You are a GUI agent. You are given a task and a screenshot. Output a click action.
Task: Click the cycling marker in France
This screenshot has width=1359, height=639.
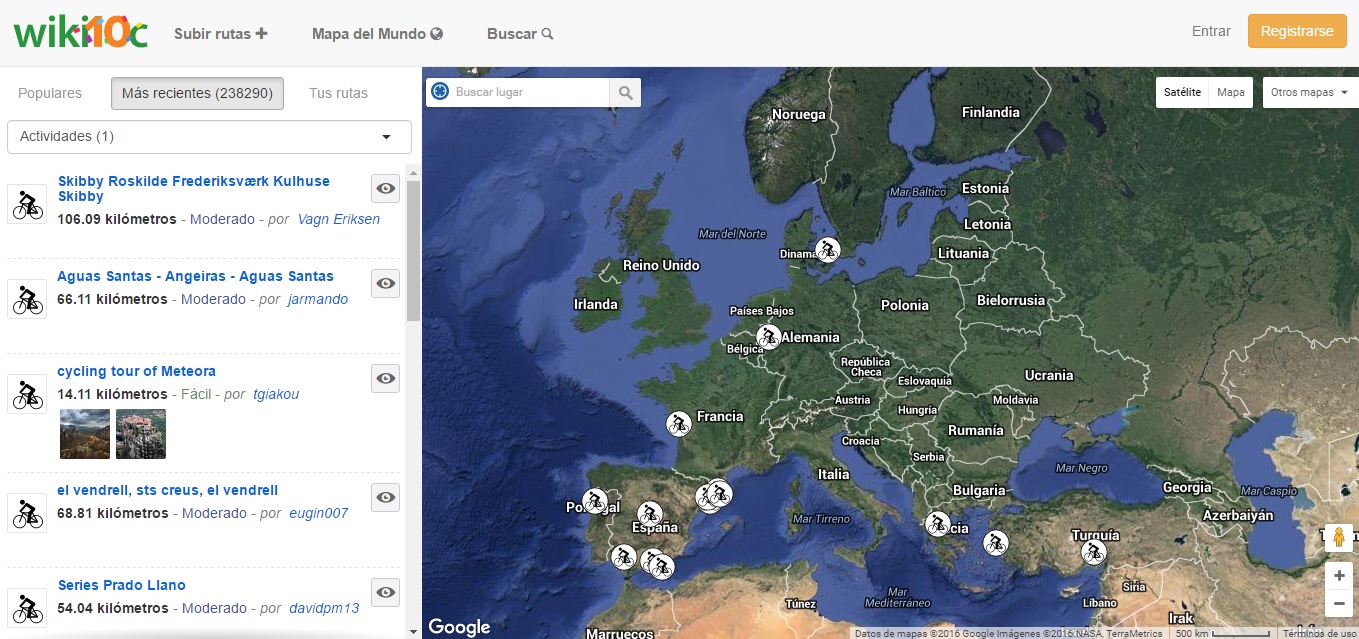click(x=679, y=423)
